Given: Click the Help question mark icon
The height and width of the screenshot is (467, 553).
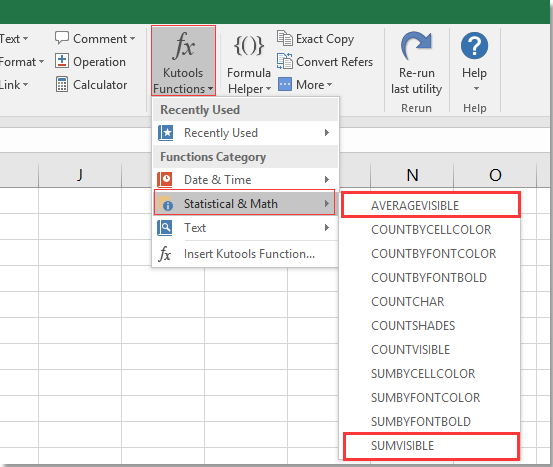Looking at the screenshot, I should pyautogui.click(x=474, y=46).
